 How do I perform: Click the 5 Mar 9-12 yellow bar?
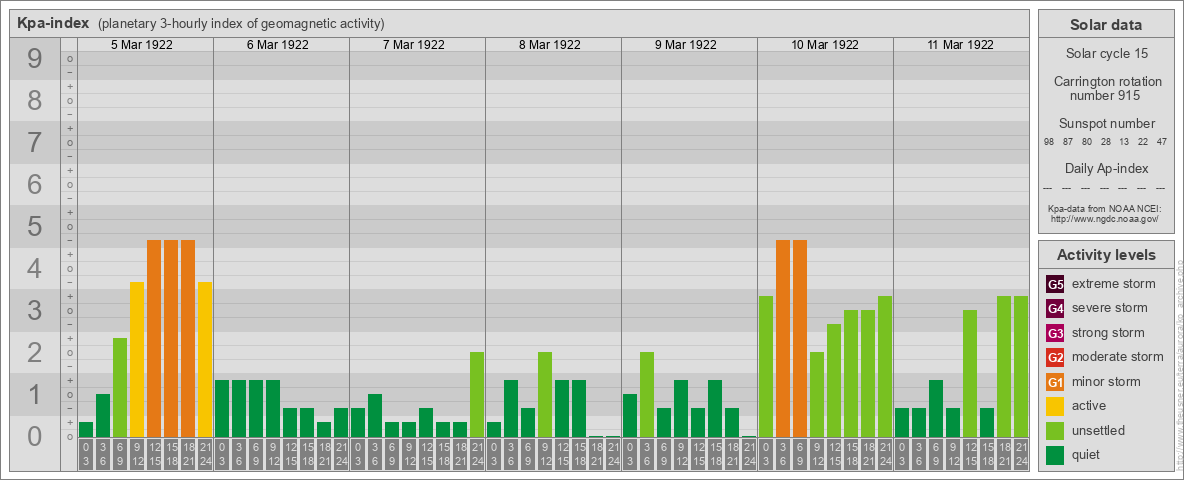(x=137, y=359)
